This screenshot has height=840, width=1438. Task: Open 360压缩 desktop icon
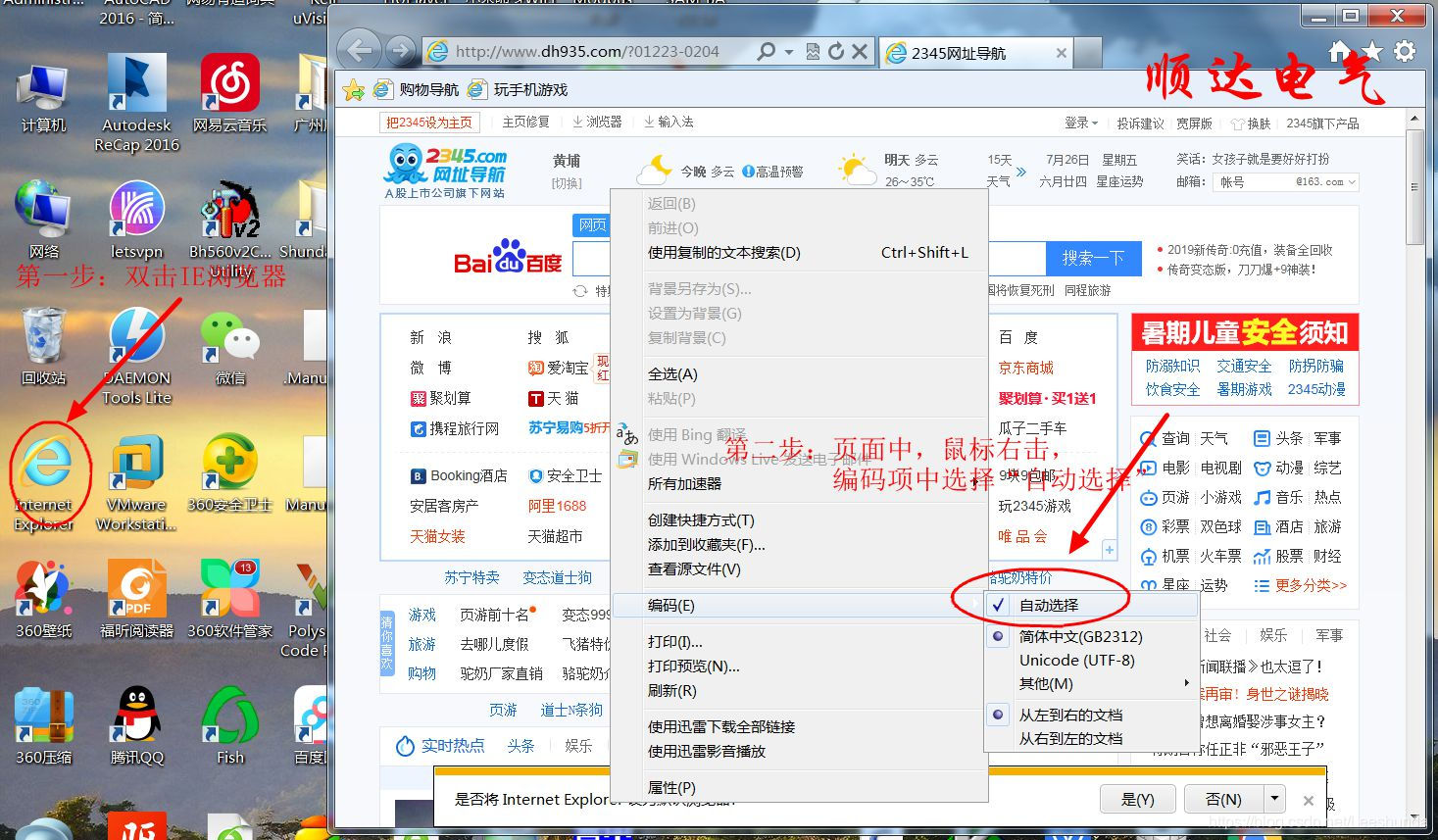point(43,726)
